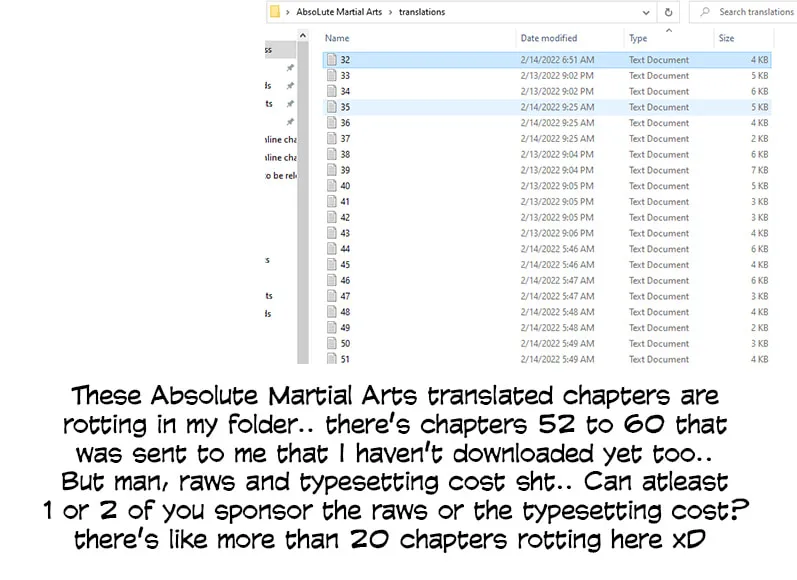The height and width of the screenshot is (580, 797).
Task: Click the folder icon in the address bar
Action: 274,12
